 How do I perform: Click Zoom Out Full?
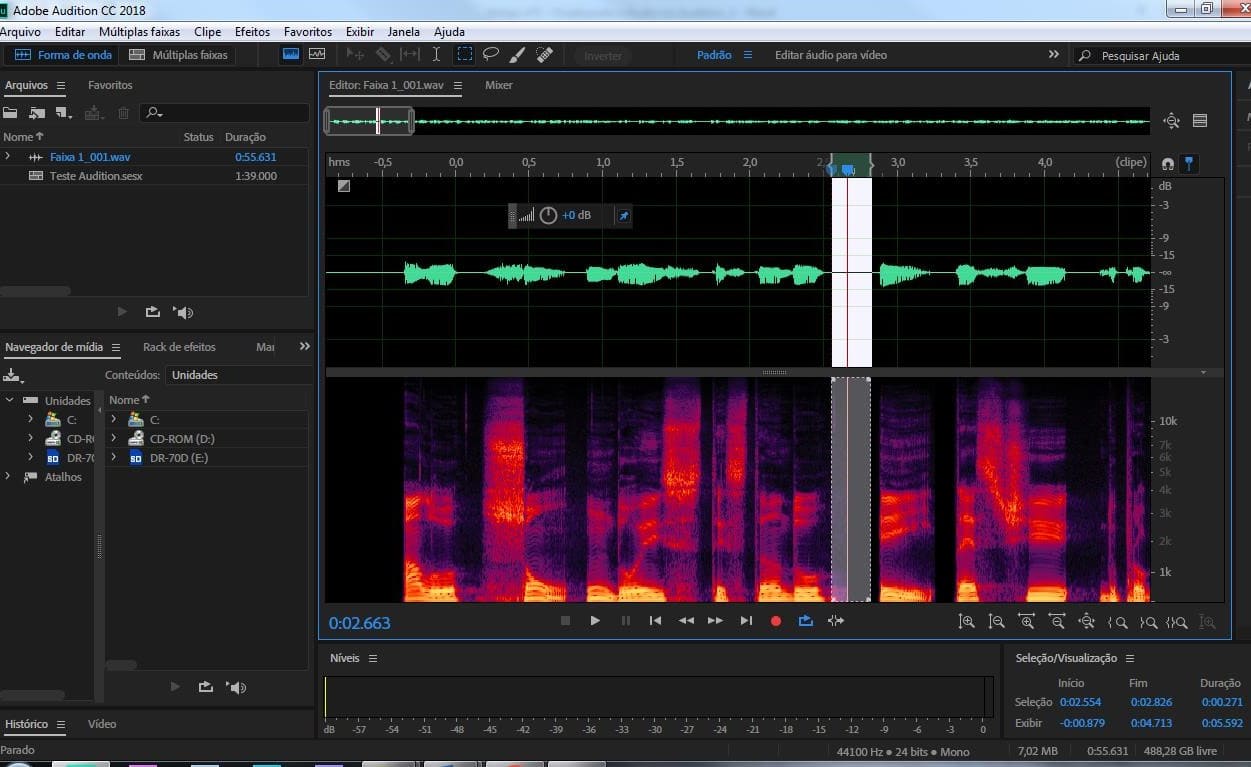click(1086, 622)
